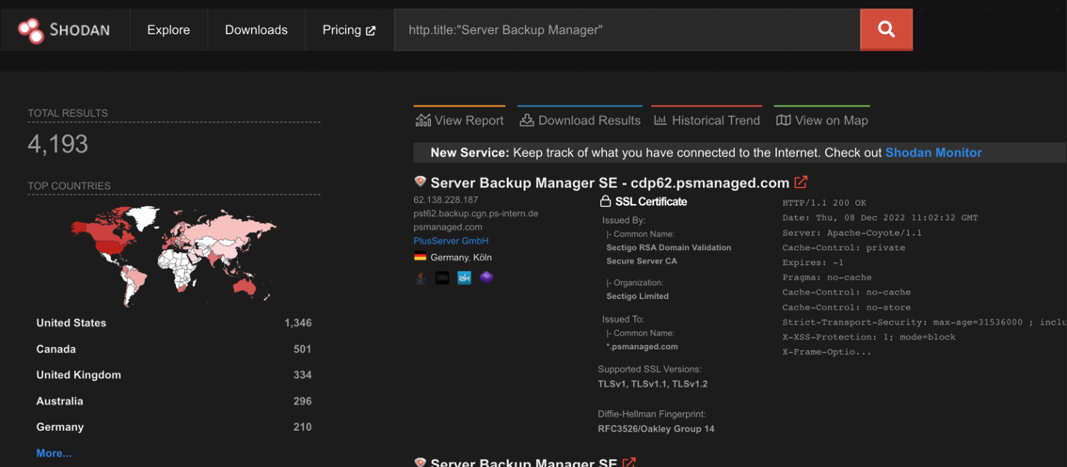
Task: Open the second result's external-link icon
Action: click(x=629, y=463)
